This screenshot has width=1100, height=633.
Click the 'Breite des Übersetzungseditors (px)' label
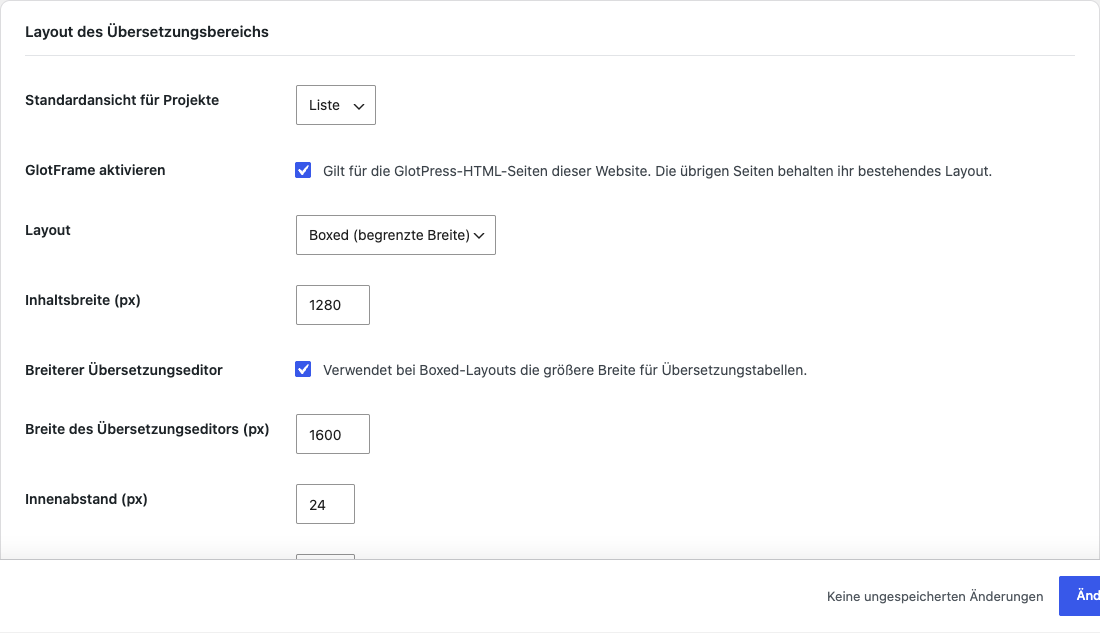point(147,429)
